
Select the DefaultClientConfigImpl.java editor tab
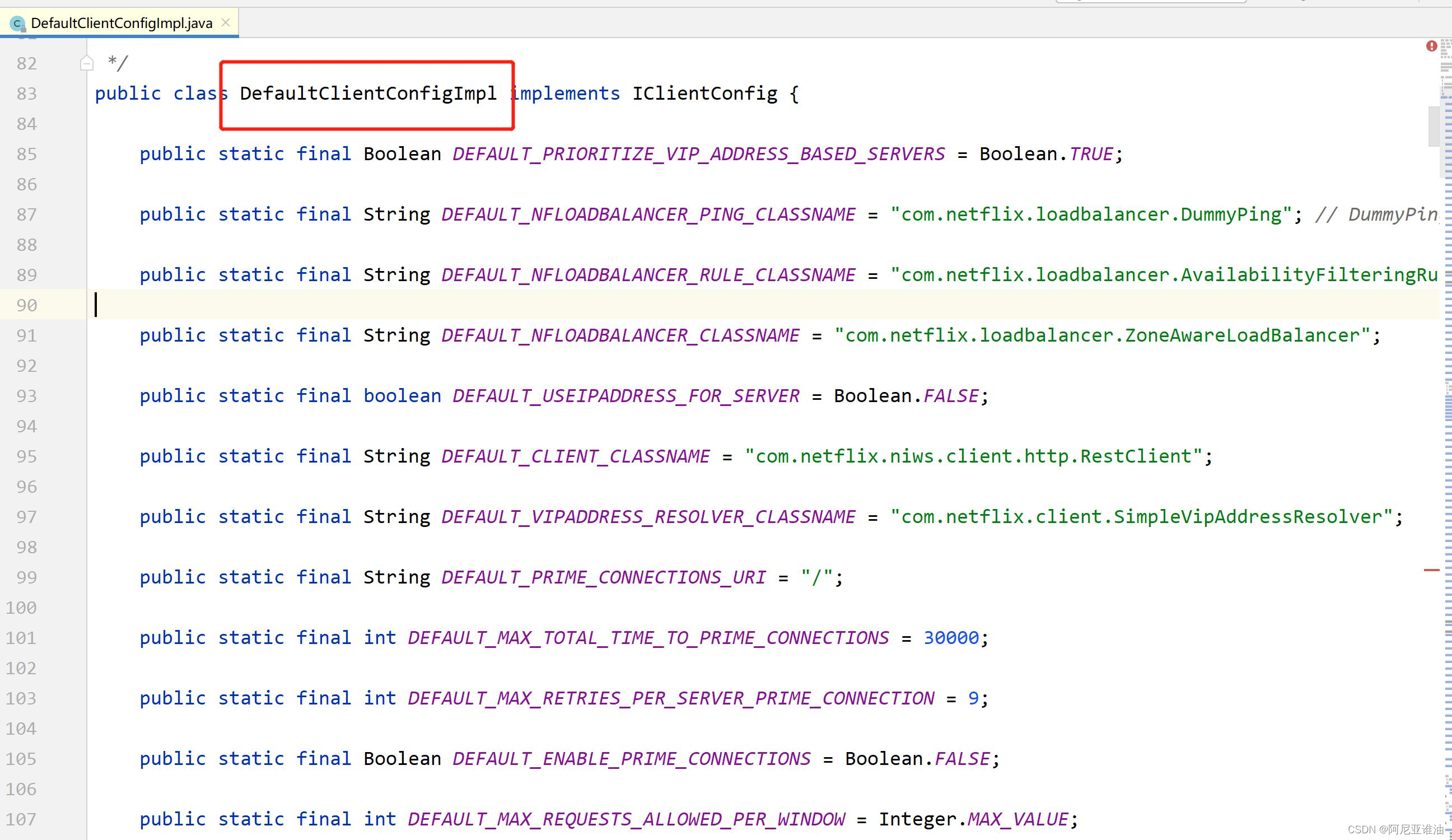pyautogui.click(x=121, y=23)
